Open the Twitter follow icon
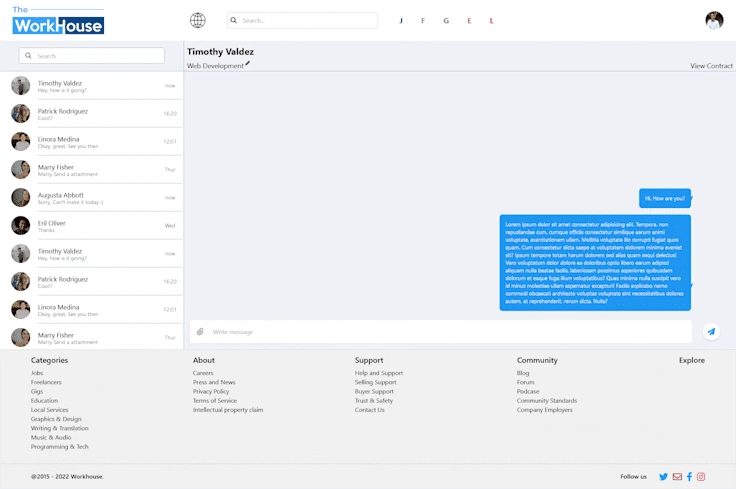The width and height of the screenshot is (736, 489). click(x=663, y=477)
